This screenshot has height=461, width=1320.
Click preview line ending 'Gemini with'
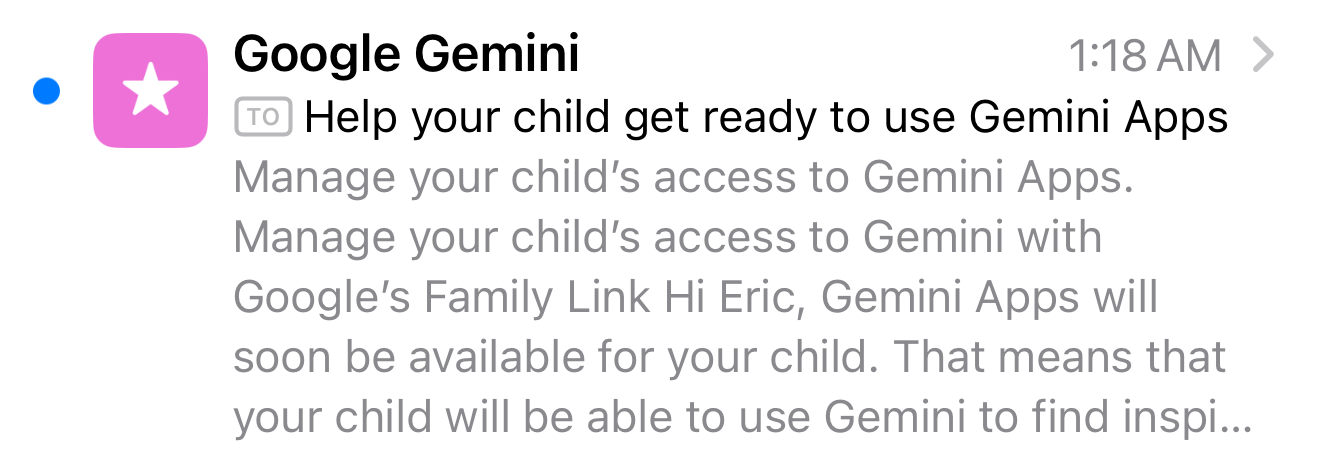667,239
